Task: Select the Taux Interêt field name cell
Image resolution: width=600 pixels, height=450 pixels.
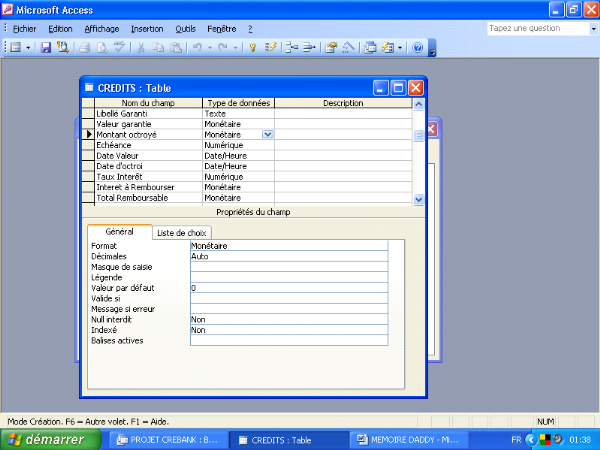Action: coord(148,176)
